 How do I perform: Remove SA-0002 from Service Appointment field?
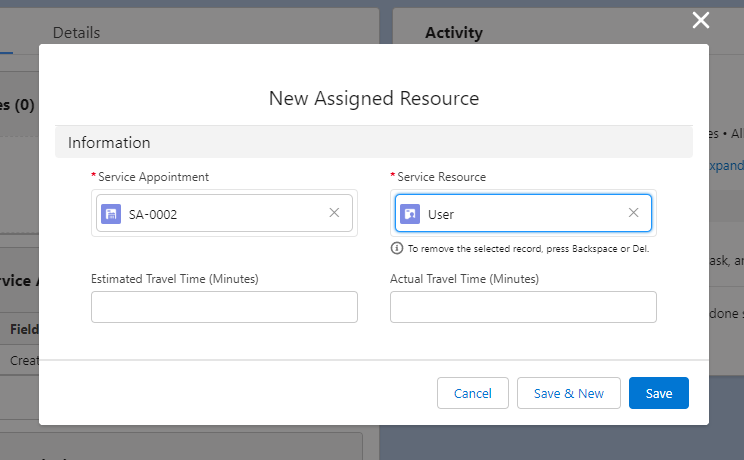(x=334, y=213)
